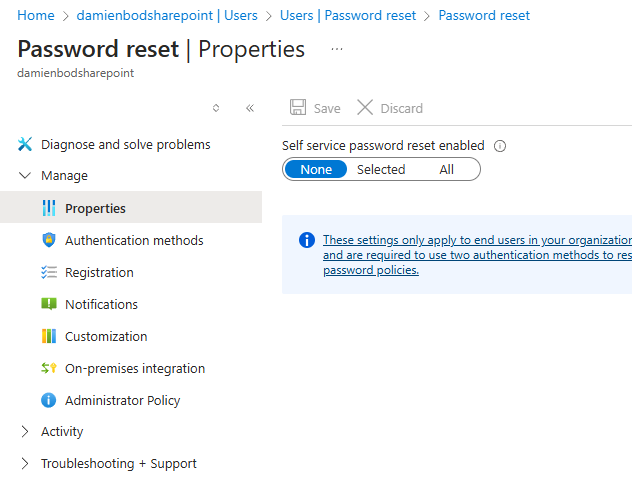Image resolution: width=632 pixels, height=498 pixels.
Task: Click the damienbodsharepoint subtitle text
Action: click(75, 73)
